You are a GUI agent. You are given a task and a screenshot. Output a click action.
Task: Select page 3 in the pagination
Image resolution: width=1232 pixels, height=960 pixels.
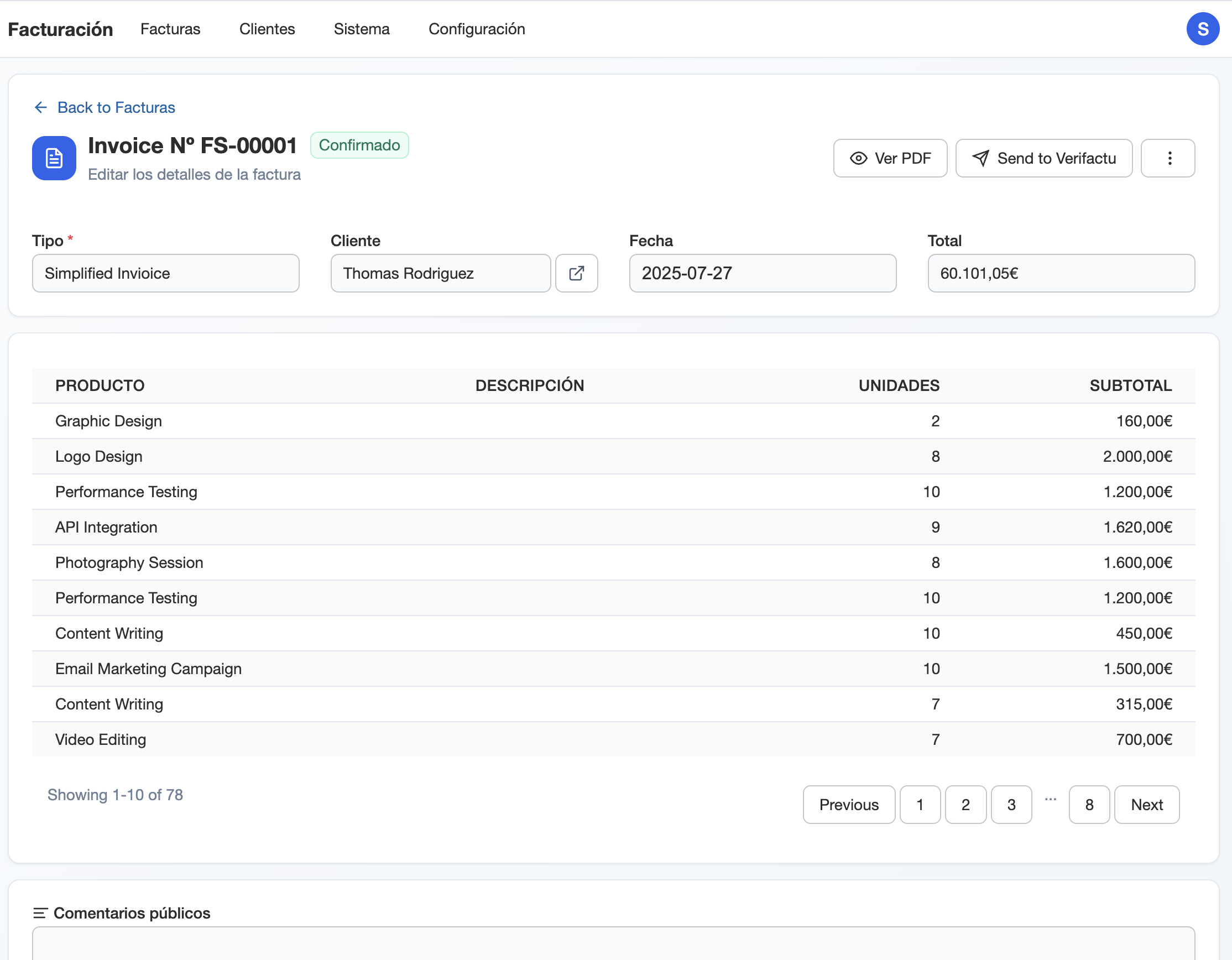1011,804
